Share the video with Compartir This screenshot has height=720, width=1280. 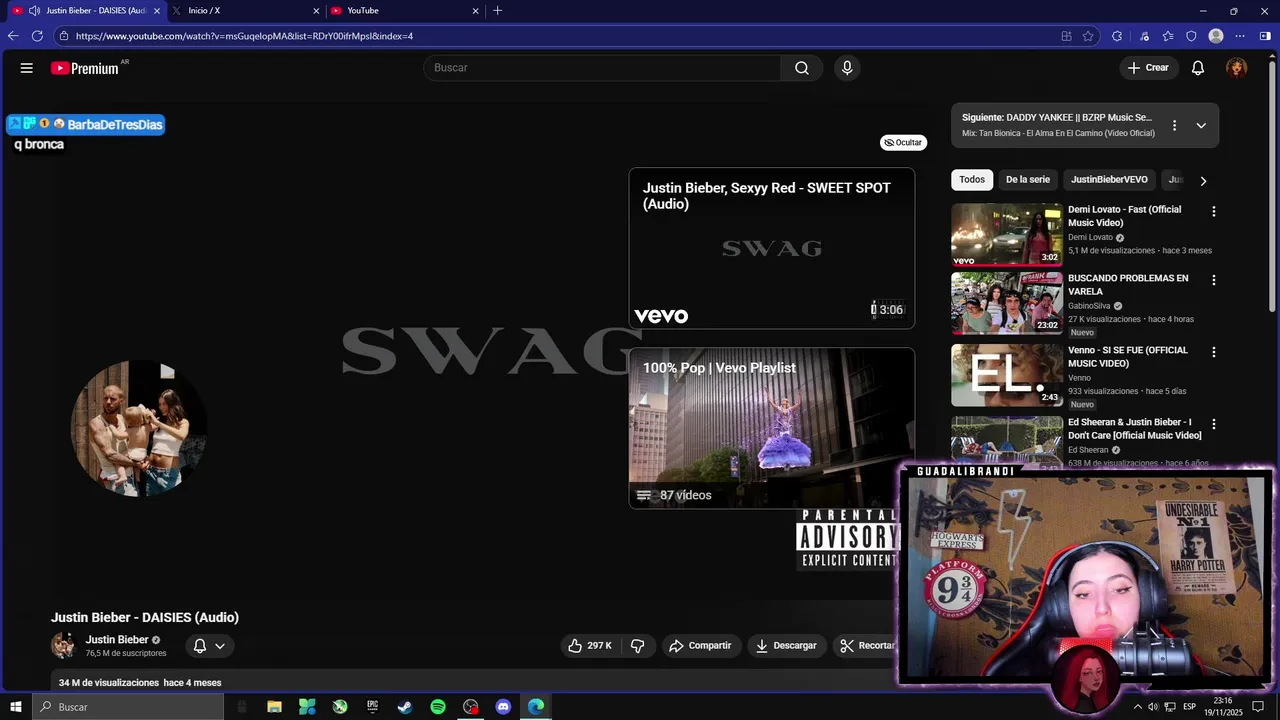point(700,646)
